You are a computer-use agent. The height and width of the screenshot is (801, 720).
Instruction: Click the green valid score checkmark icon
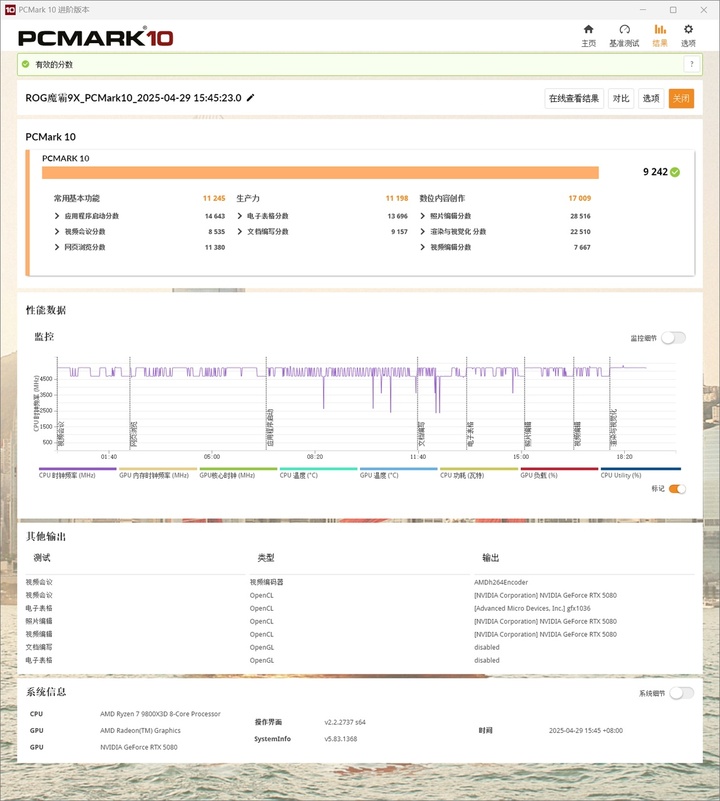click(26, 64)
